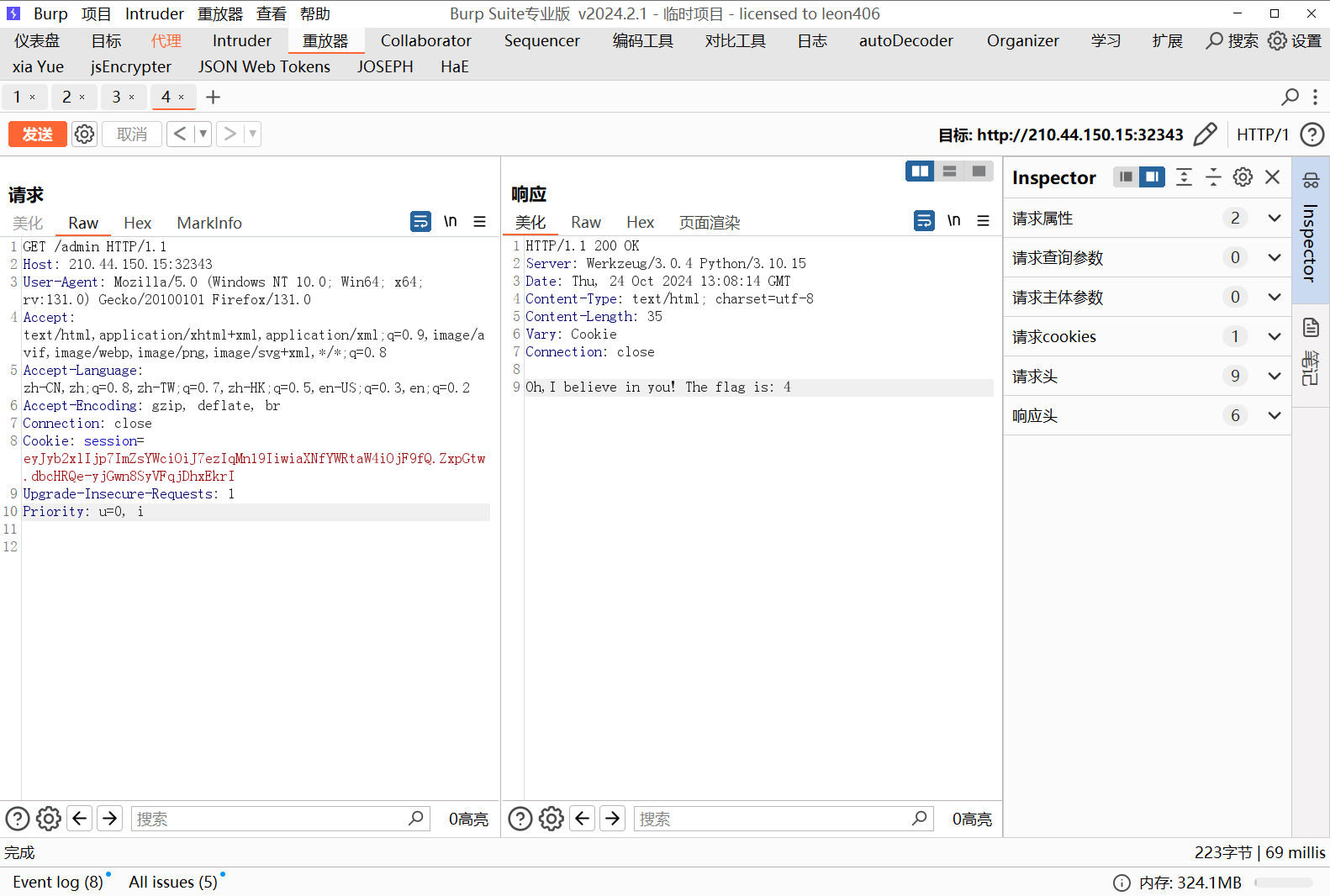Select side-by-side split layout icon

pos(921,171)
